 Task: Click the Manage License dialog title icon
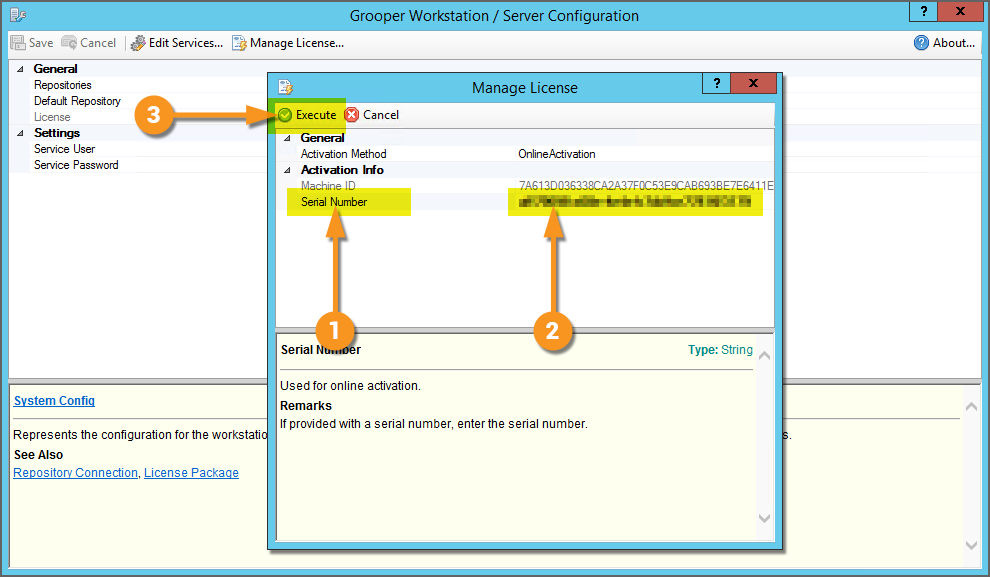point(286,87)
